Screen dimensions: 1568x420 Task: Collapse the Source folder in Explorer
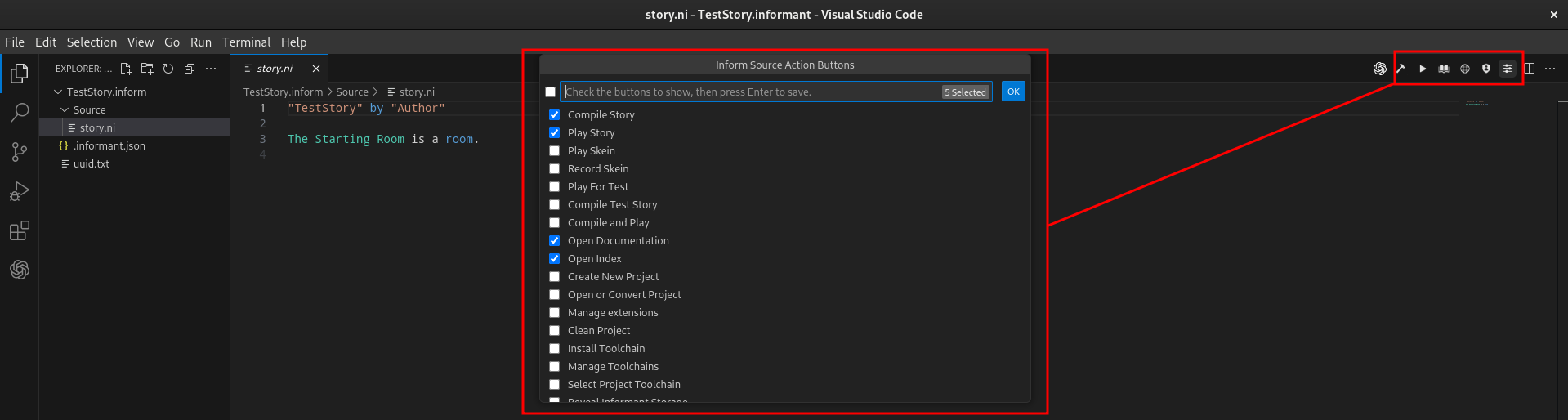(x=65, y=110)
